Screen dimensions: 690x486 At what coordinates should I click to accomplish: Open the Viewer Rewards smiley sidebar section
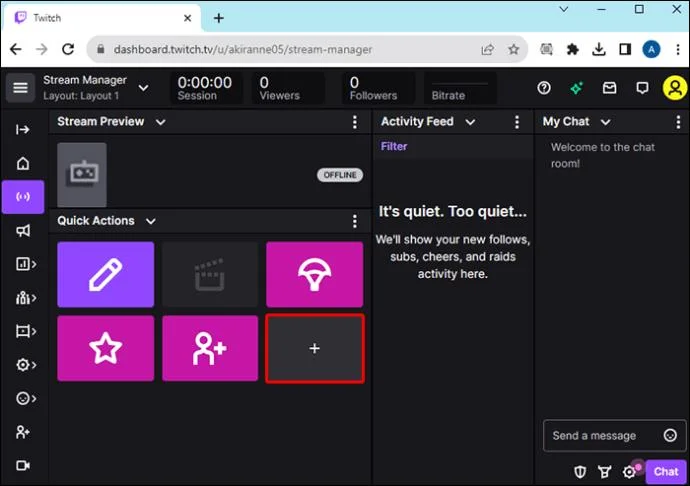click(26, 398)
